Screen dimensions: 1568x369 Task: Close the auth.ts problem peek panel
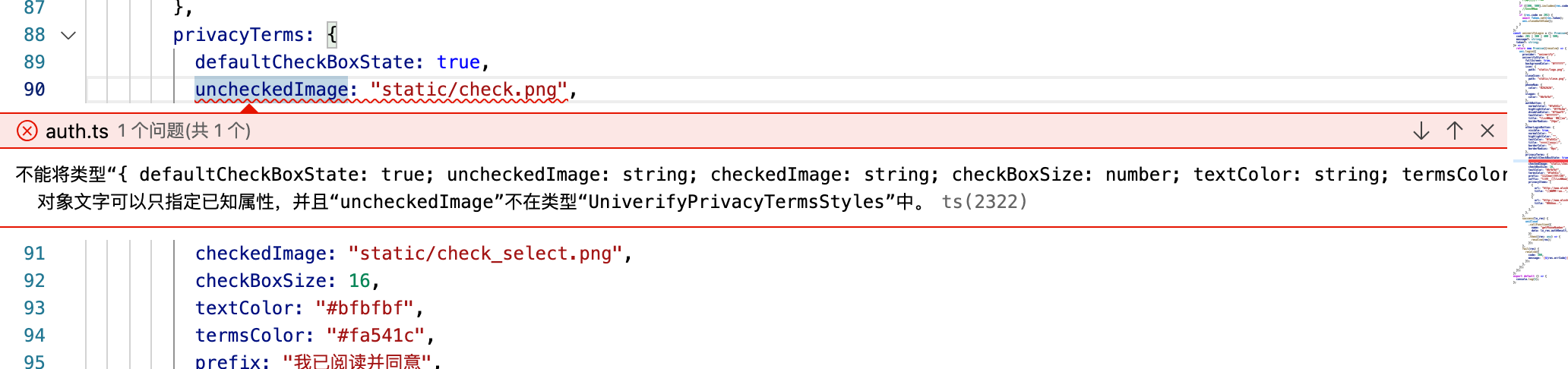click(1487, 131)
